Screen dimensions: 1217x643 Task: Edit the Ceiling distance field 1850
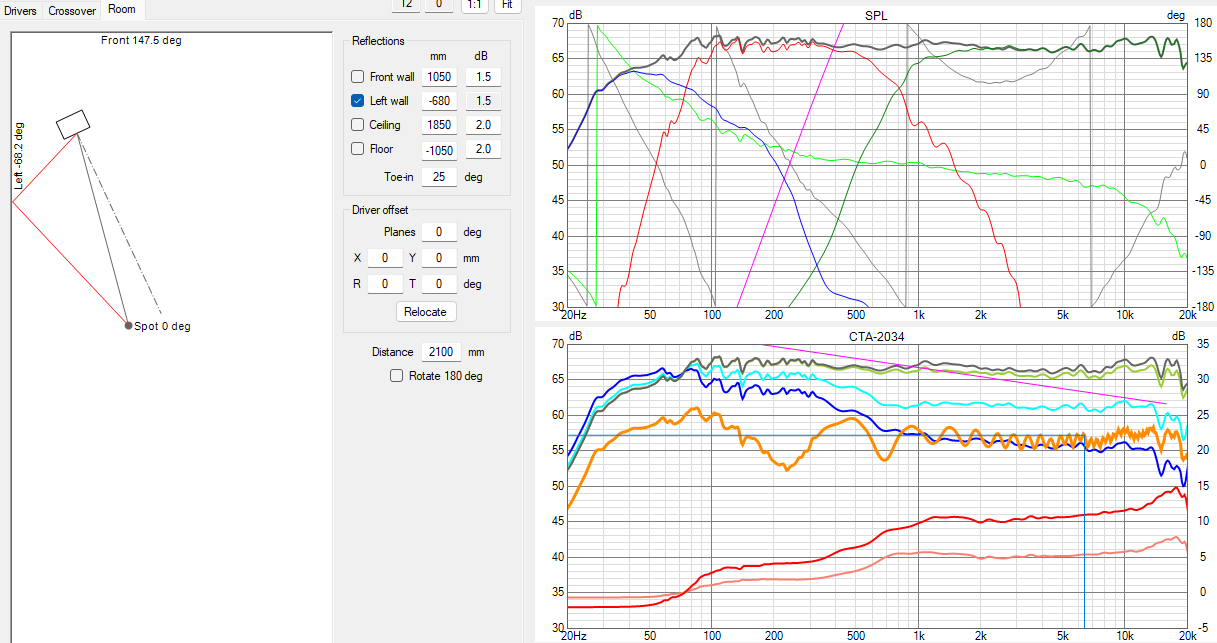(x=439, y=125)
